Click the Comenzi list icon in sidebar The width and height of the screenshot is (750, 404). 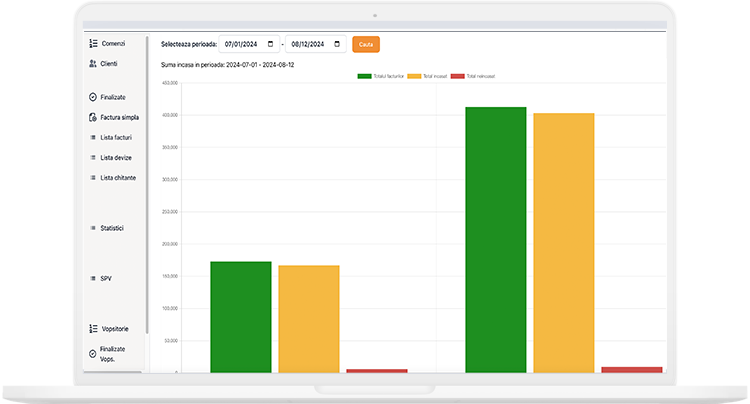click(93, 44)
